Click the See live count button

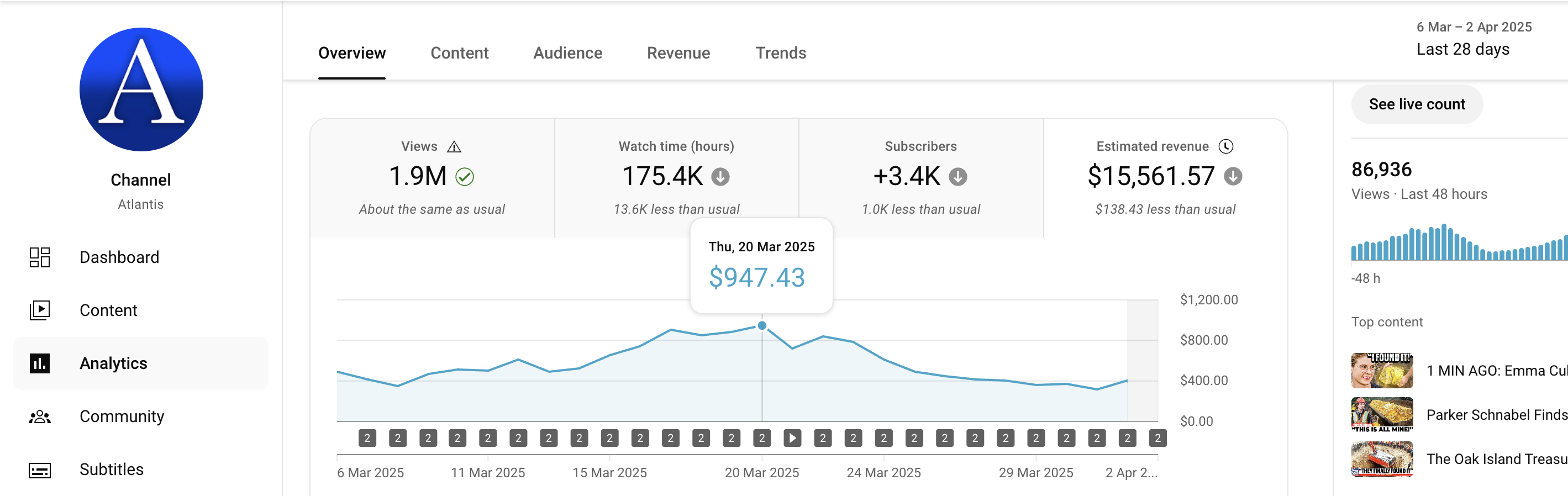(1417, 105)
